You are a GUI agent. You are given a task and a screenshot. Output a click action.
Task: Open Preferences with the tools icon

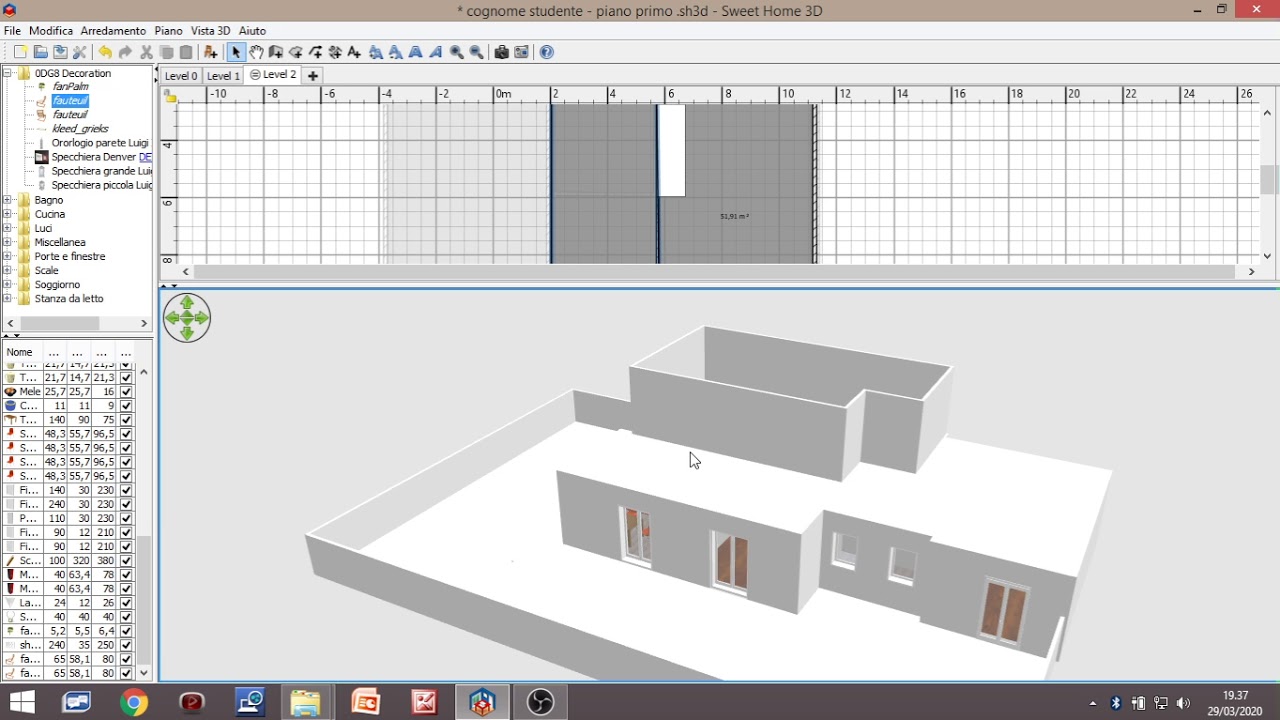pyautogui.click(x=80, y=52)
